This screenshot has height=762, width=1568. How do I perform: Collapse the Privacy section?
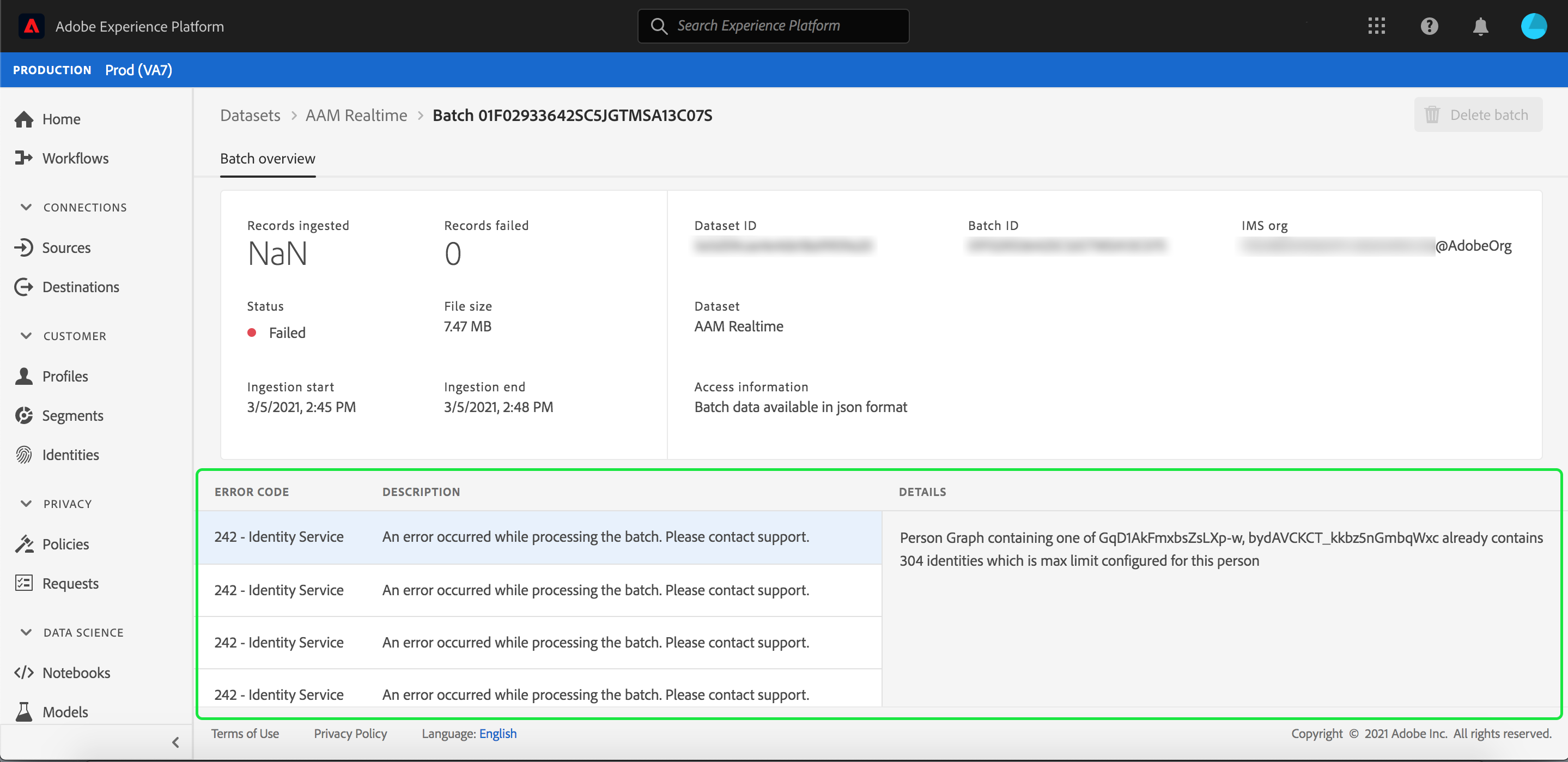(26, 504)
